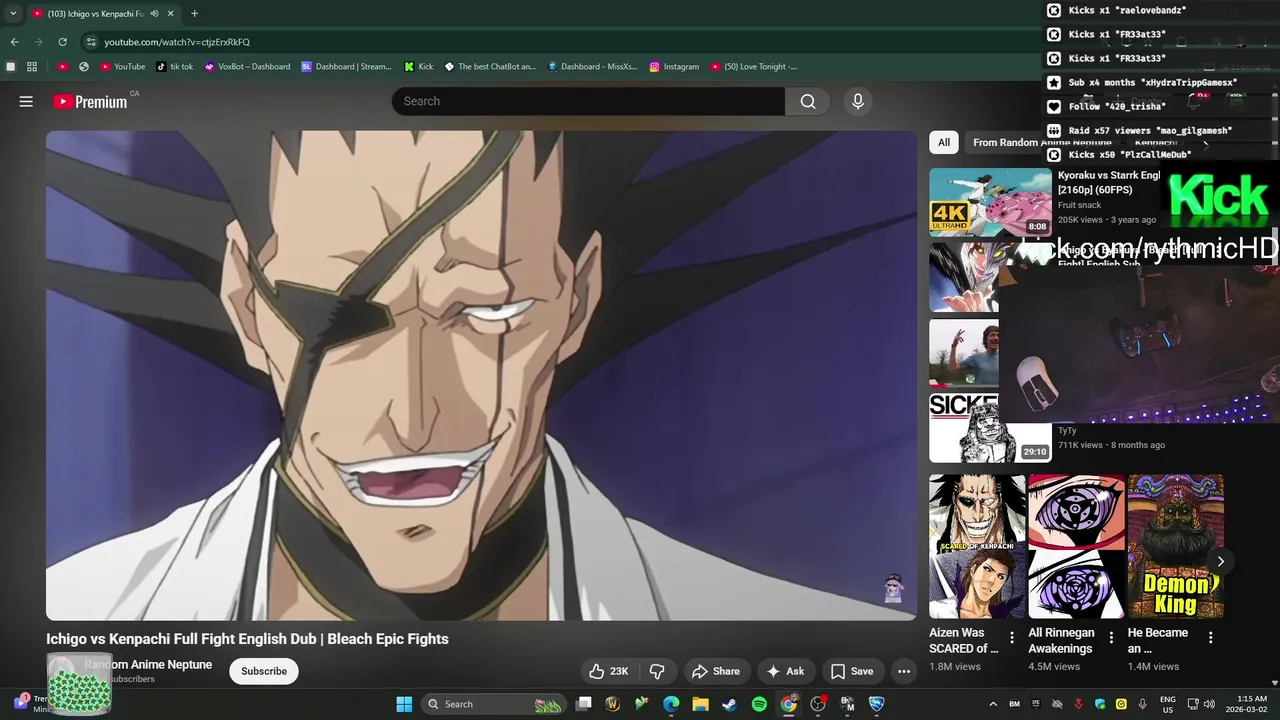The width and height of the screenshot is (1280, 720).
Task: Open the All Rinnegan Awakenings thumbnail
Action: coord(1076,546)
